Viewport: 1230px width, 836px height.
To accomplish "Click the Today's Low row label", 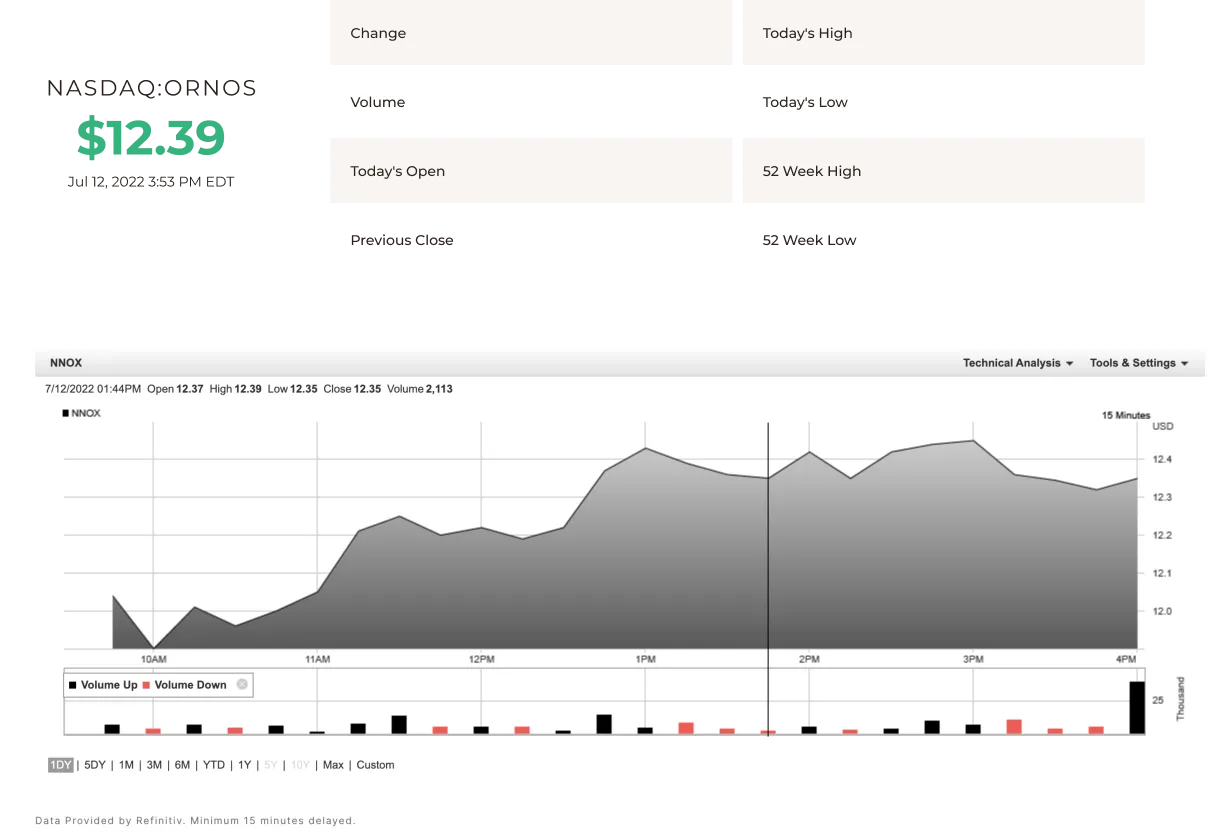I will coord(805,102).
